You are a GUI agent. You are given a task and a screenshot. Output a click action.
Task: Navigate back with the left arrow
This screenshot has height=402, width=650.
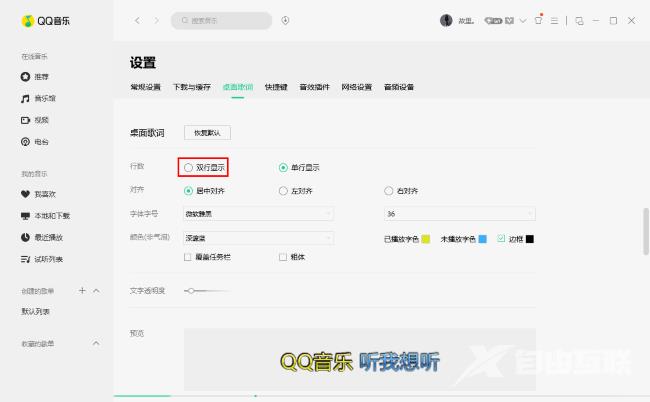[137, 20]
